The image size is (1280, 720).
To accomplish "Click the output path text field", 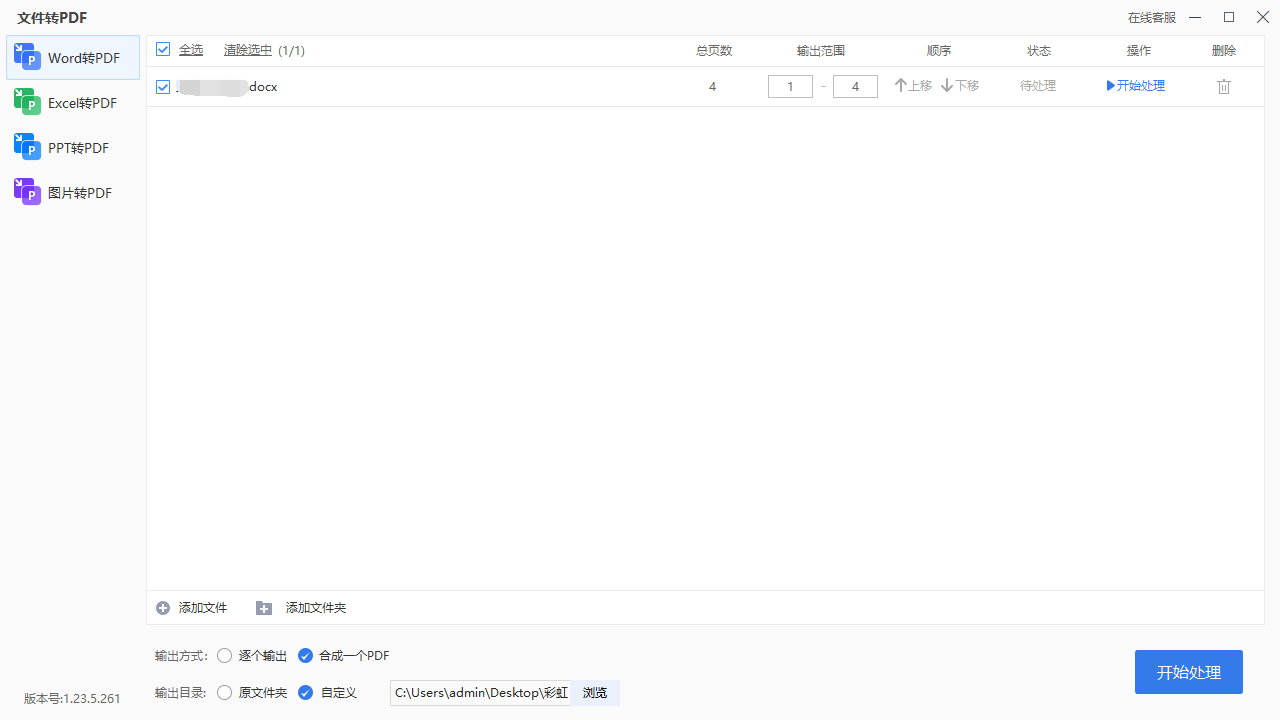I will [x=480, y=692].
